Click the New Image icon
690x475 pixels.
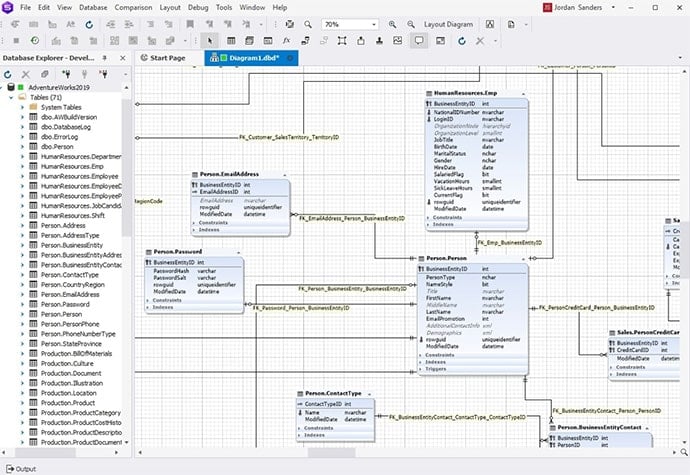(398, 41)
